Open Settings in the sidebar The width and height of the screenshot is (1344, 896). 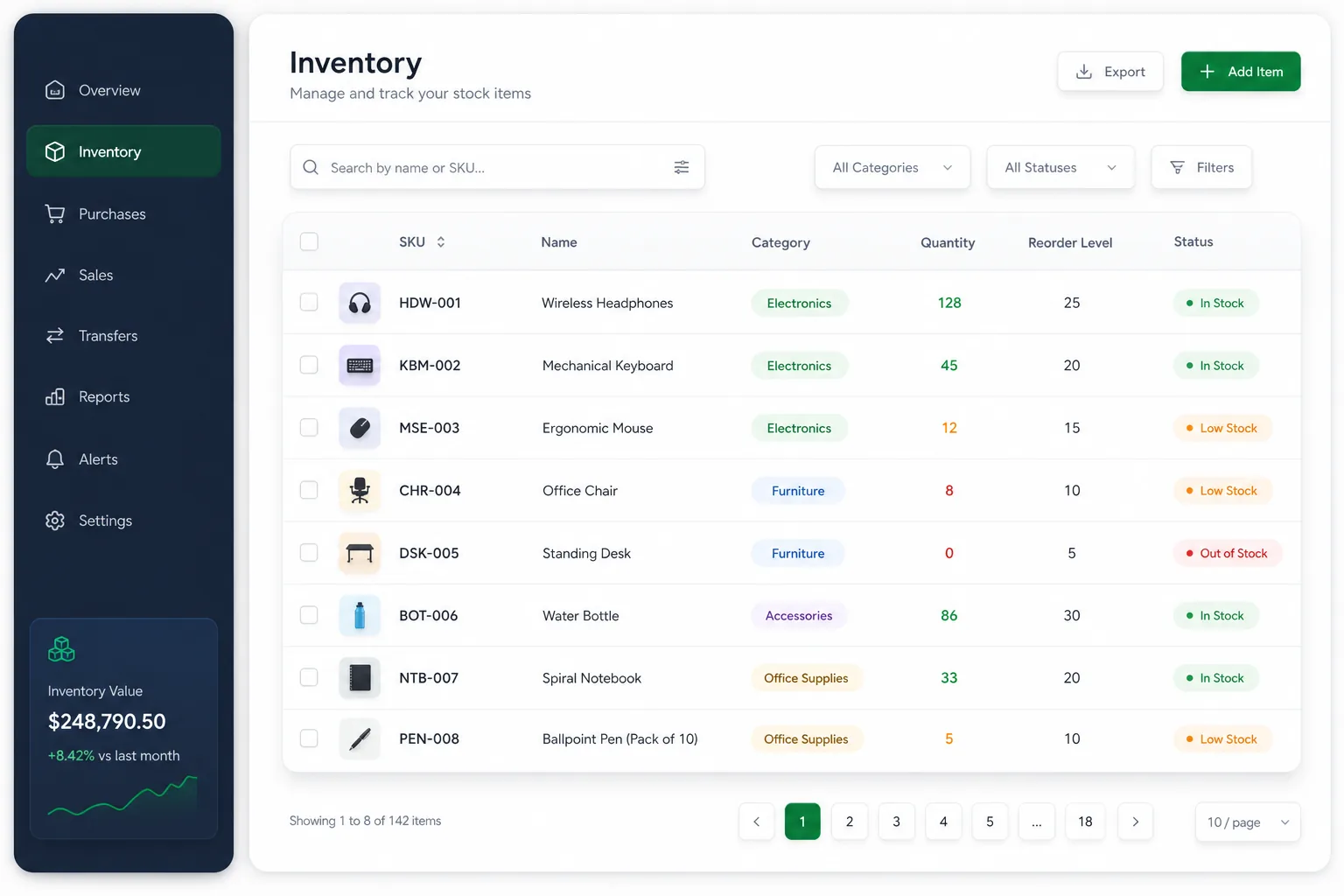click(x=123, y=521)
